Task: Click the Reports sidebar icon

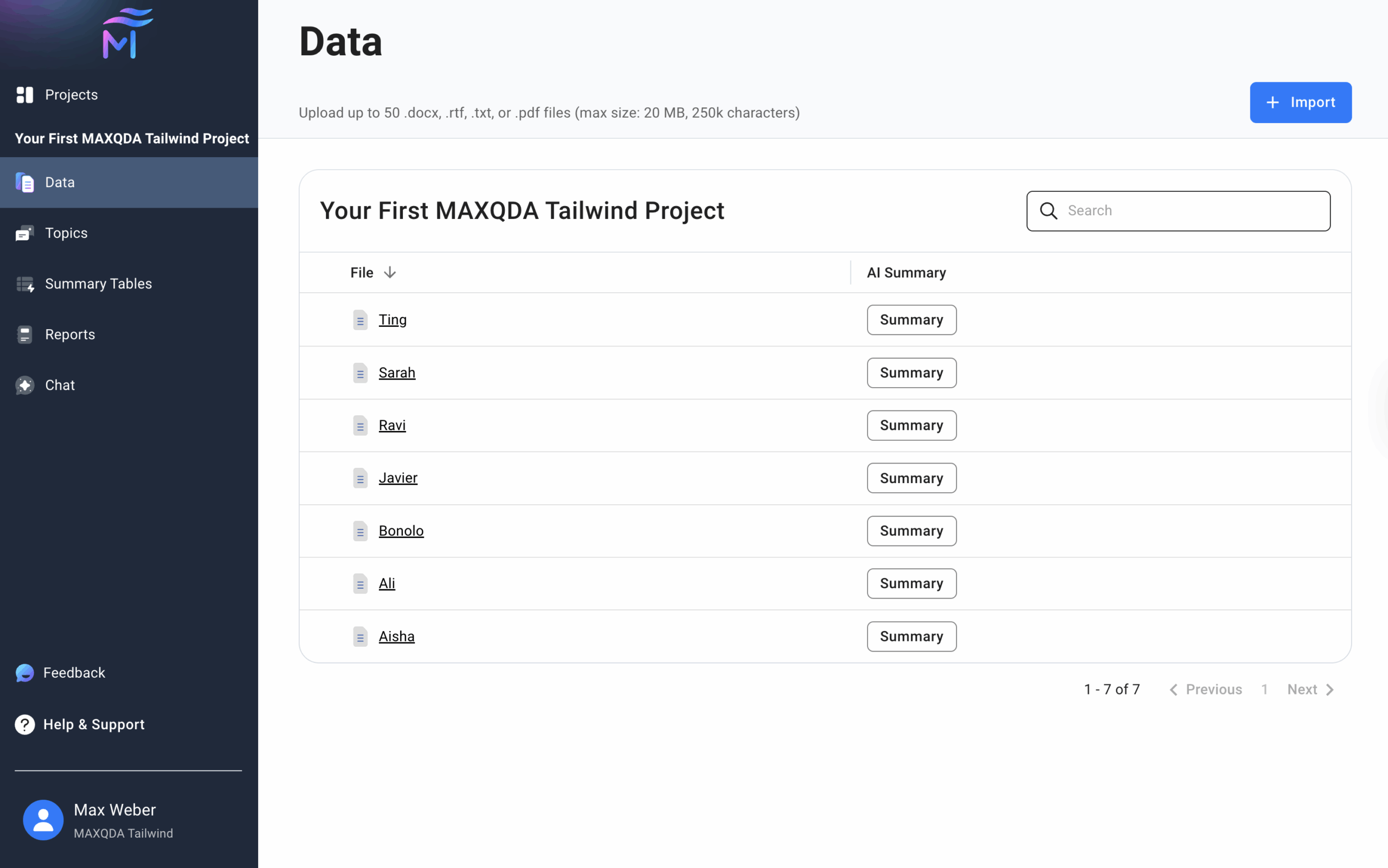Action: point(25,335)
